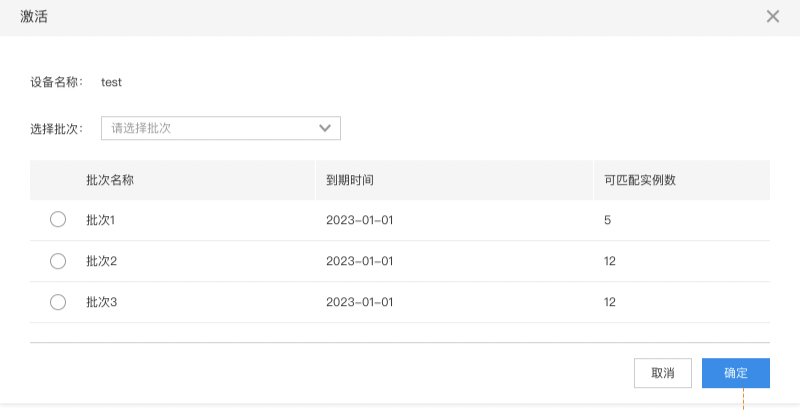Open the 请选择批次 combo box

[221, 128]
